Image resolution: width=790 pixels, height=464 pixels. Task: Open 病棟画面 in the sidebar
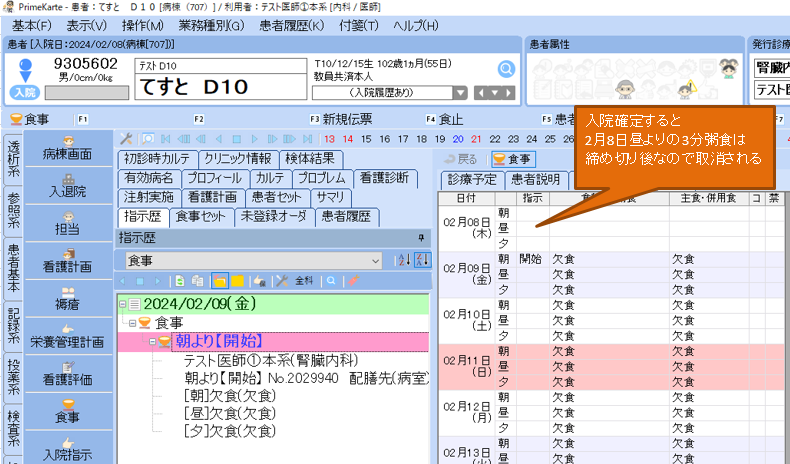(68, 148)
